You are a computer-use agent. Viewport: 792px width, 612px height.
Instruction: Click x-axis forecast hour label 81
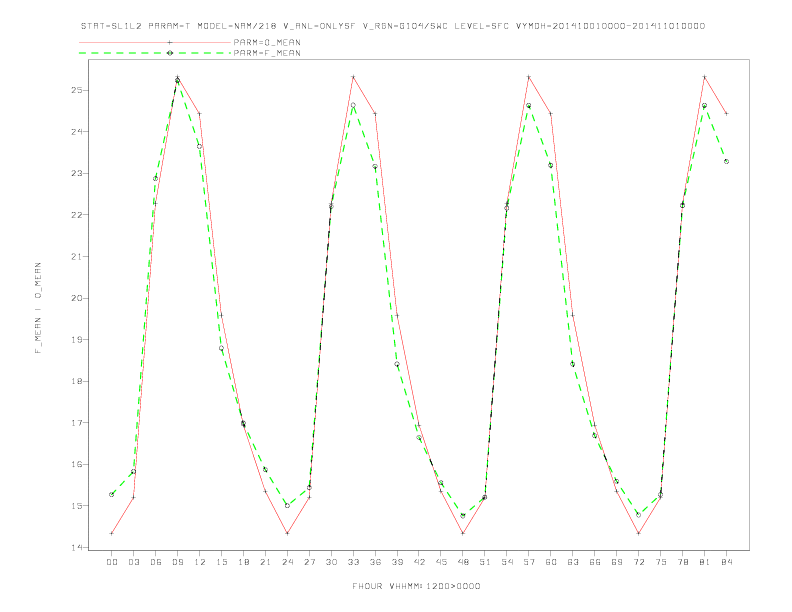tap(705, 562)
